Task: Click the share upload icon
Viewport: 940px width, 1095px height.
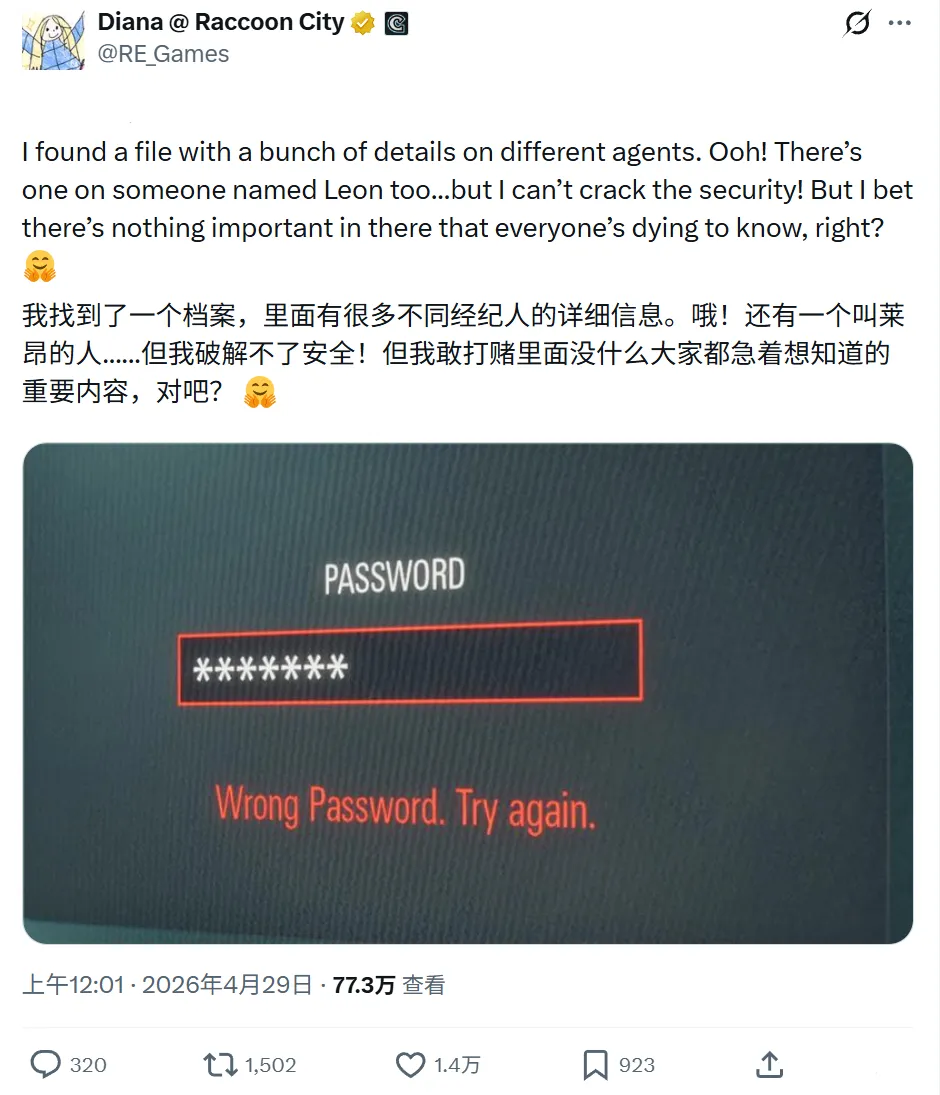Action: [x=770, y=1064]
